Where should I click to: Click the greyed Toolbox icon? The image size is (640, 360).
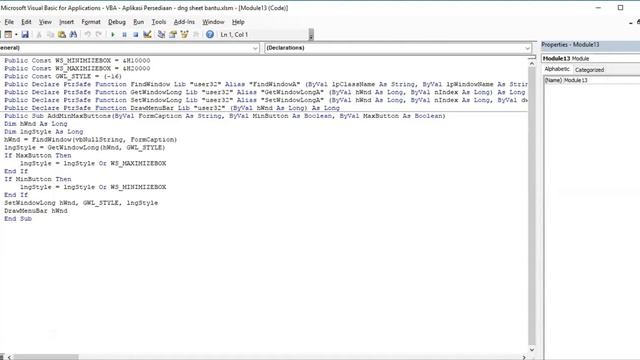(x=196, y=35)
